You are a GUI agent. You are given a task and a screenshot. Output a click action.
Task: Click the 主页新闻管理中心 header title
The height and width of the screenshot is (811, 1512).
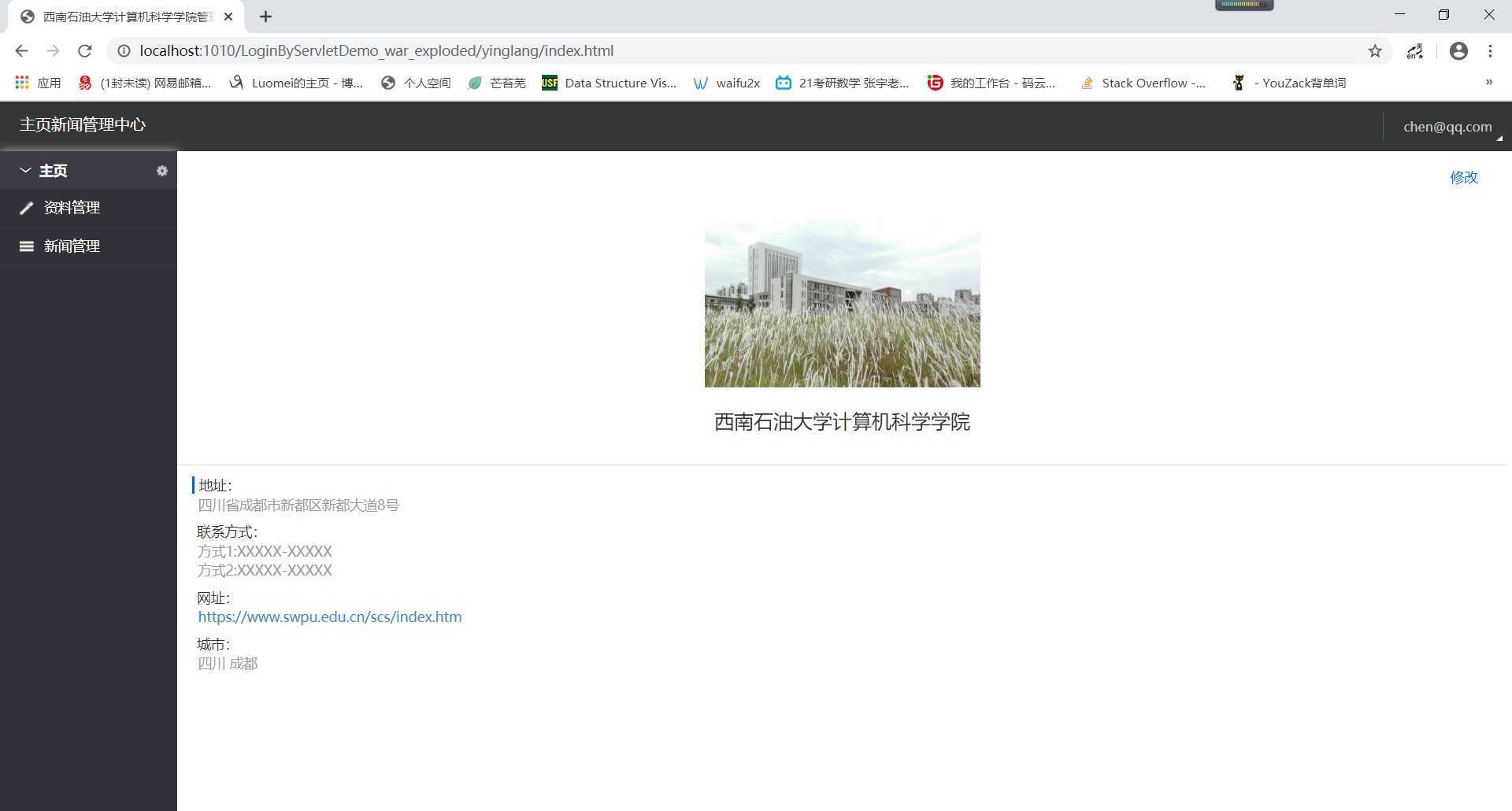click(83, 124)
